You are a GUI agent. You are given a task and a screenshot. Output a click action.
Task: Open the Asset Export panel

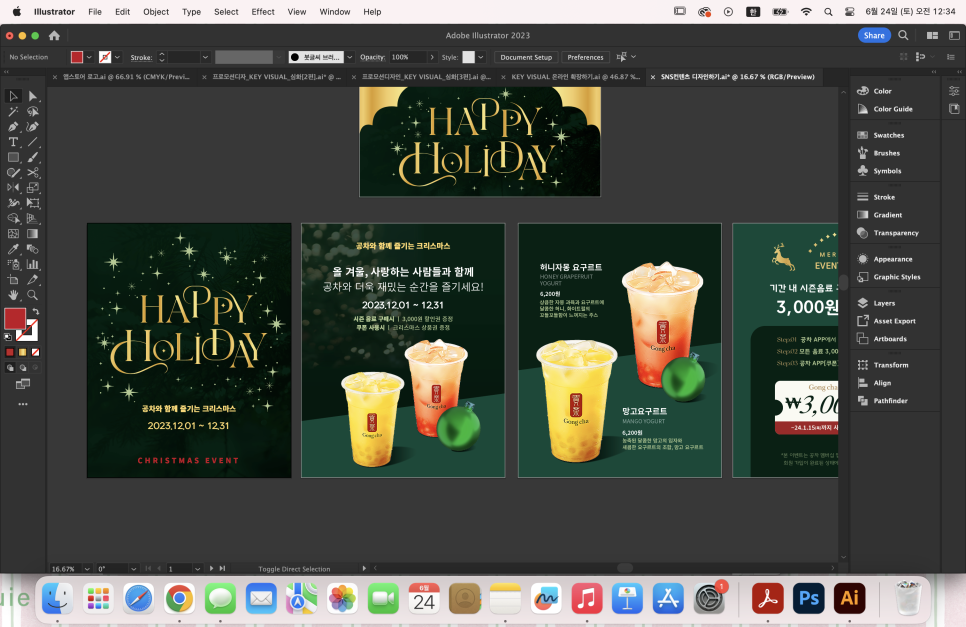click(x=895, y=321)
